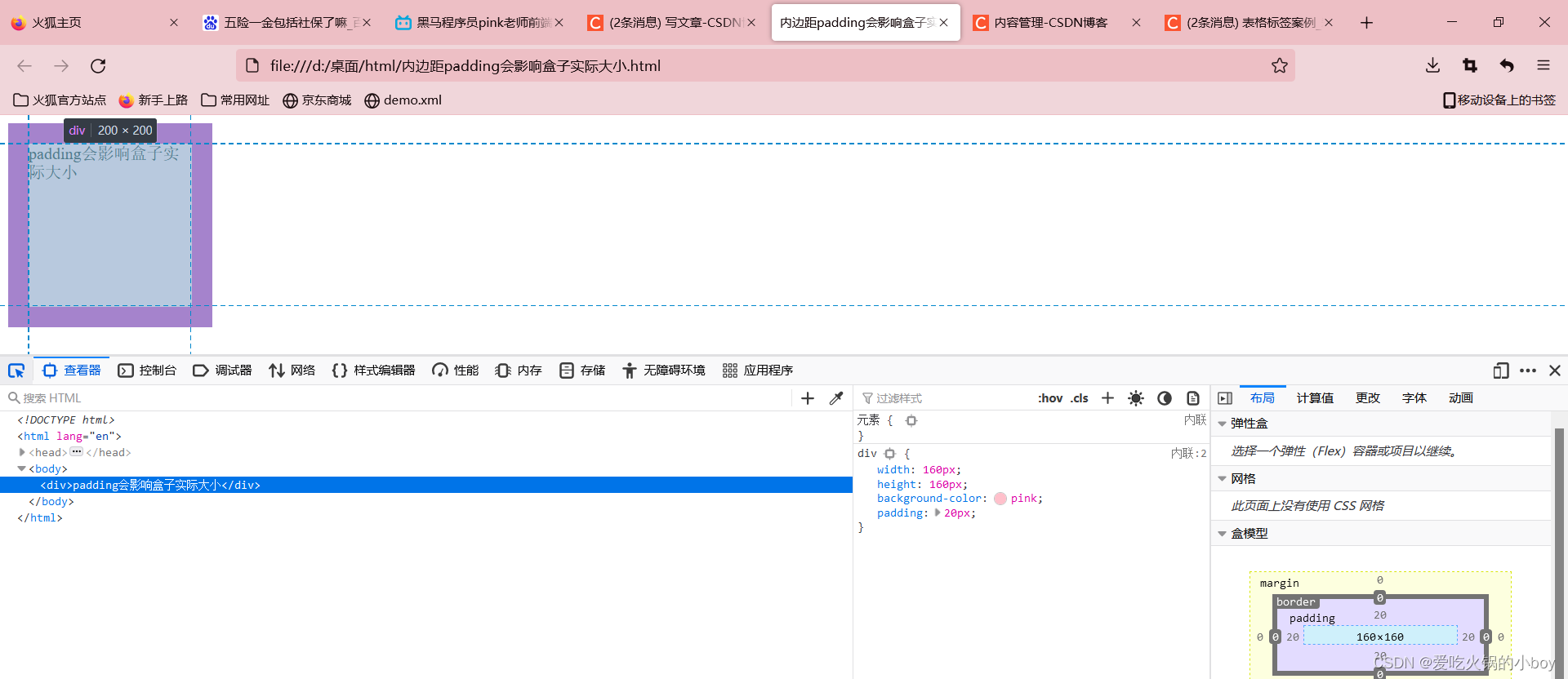Add a new CSS rule

1107,398
